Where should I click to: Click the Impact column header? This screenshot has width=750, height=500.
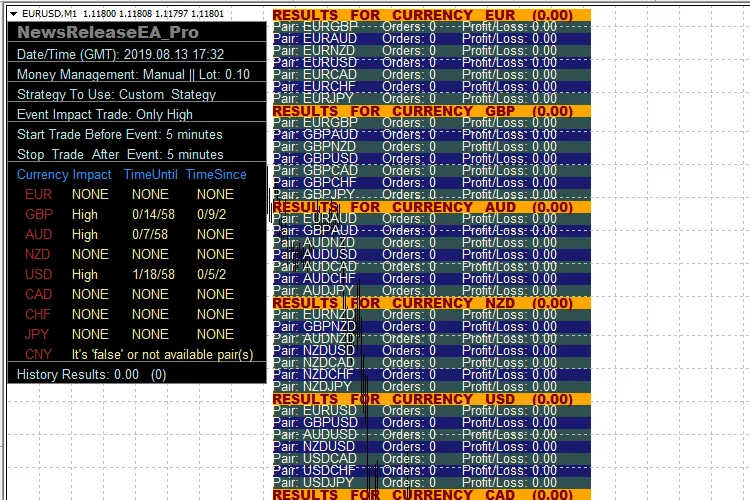[x=92, y=174]
